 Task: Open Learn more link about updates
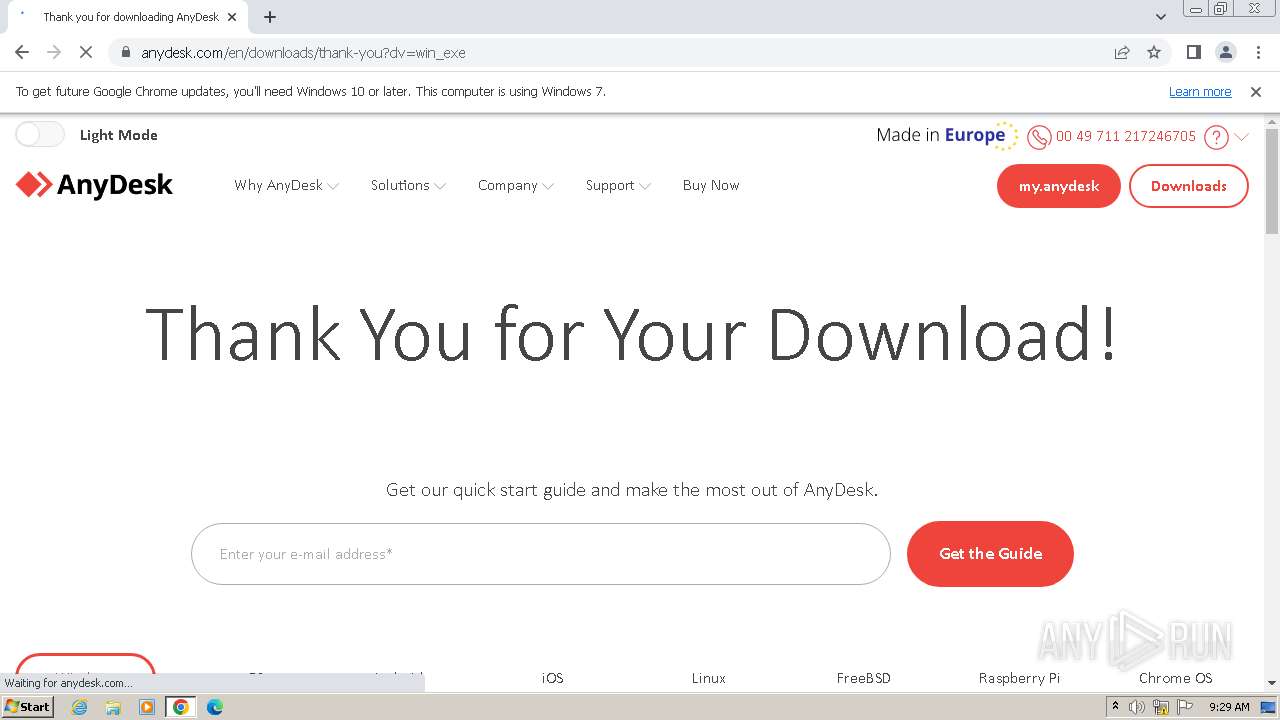(1200, 91)
